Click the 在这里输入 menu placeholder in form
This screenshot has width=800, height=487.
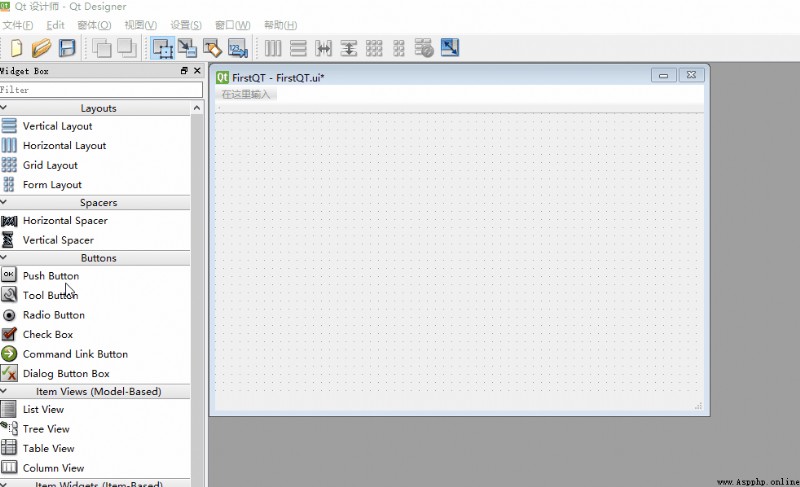(x=246, y=94)
